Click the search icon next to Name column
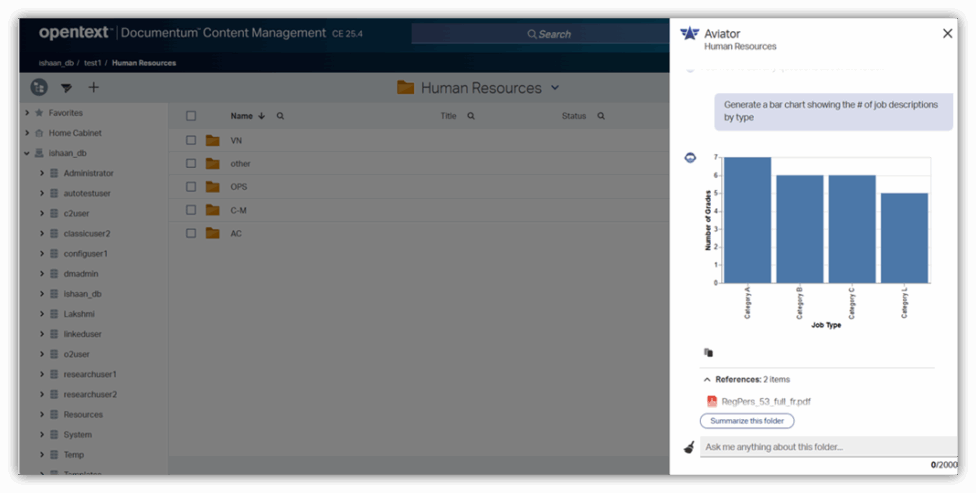The width and height of the screenshot is (976, 493). click(x=280, y=116)
